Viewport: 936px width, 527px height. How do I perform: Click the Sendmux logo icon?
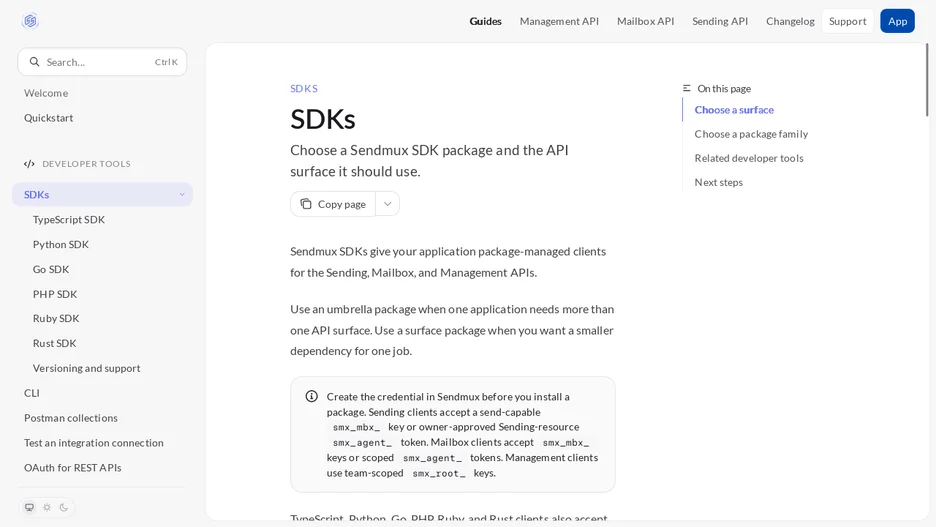coord(30,21)
